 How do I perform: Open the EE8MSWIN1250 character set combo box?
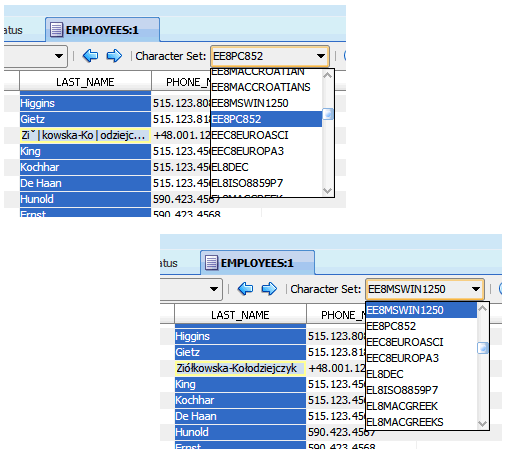(425, 289)
